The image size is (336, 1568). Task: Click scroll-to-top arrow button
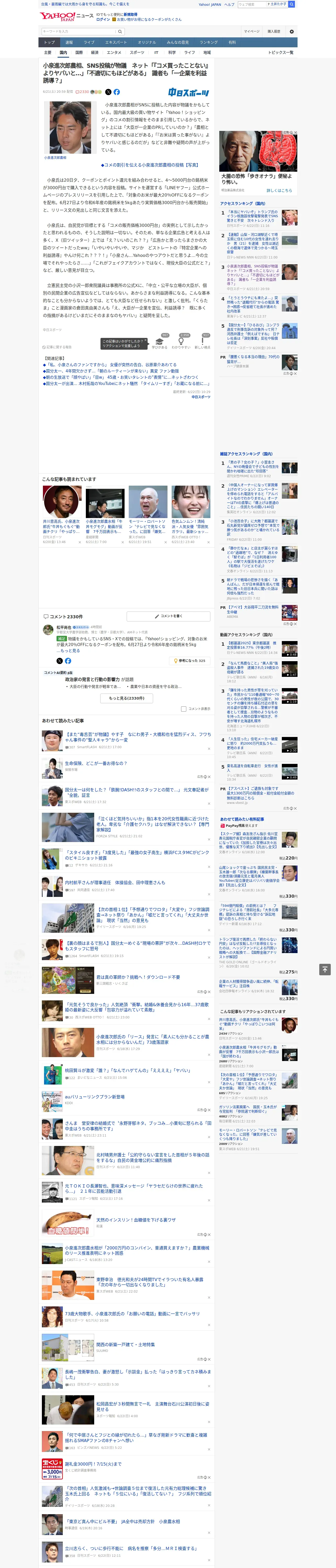324,969
